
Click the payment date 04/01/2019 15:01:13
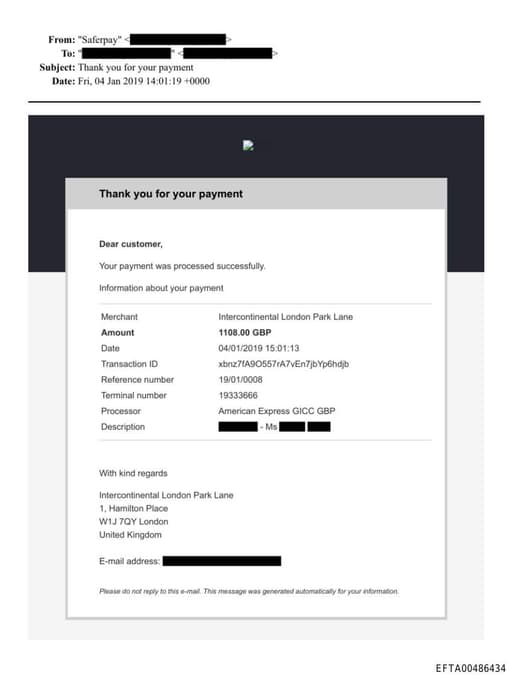point(259,348)
